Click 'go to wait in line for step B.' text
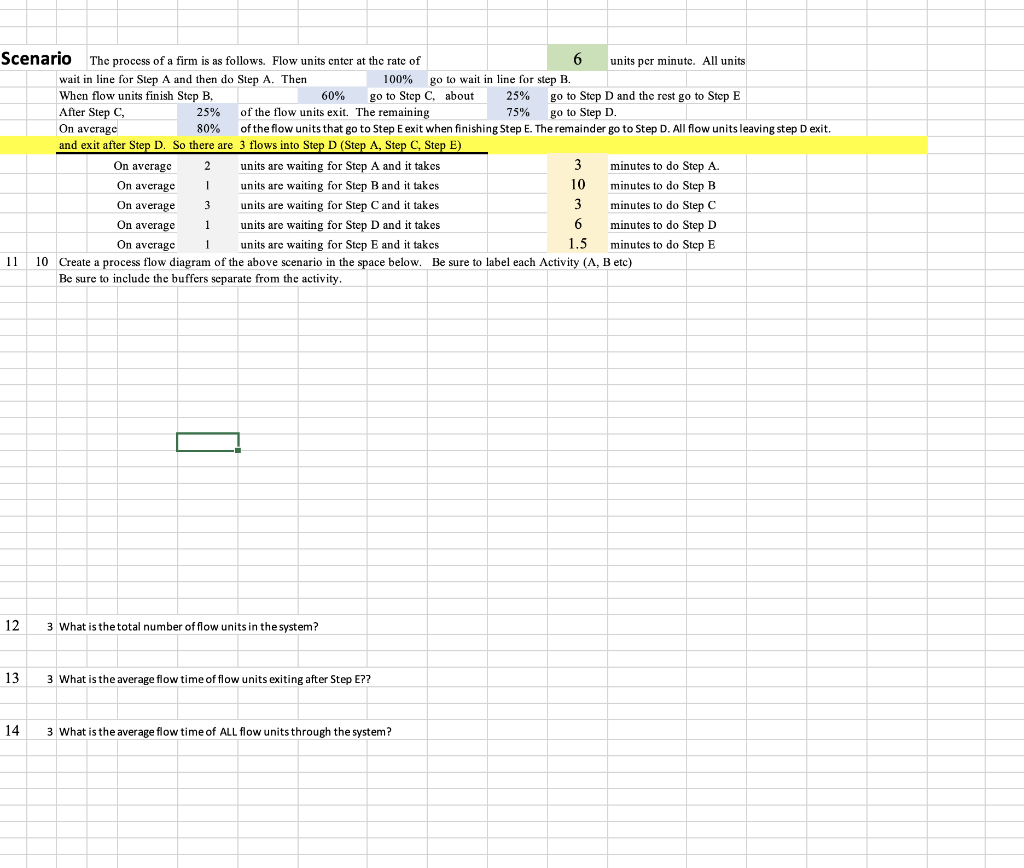1024x868 pixels. pos(500,79)
